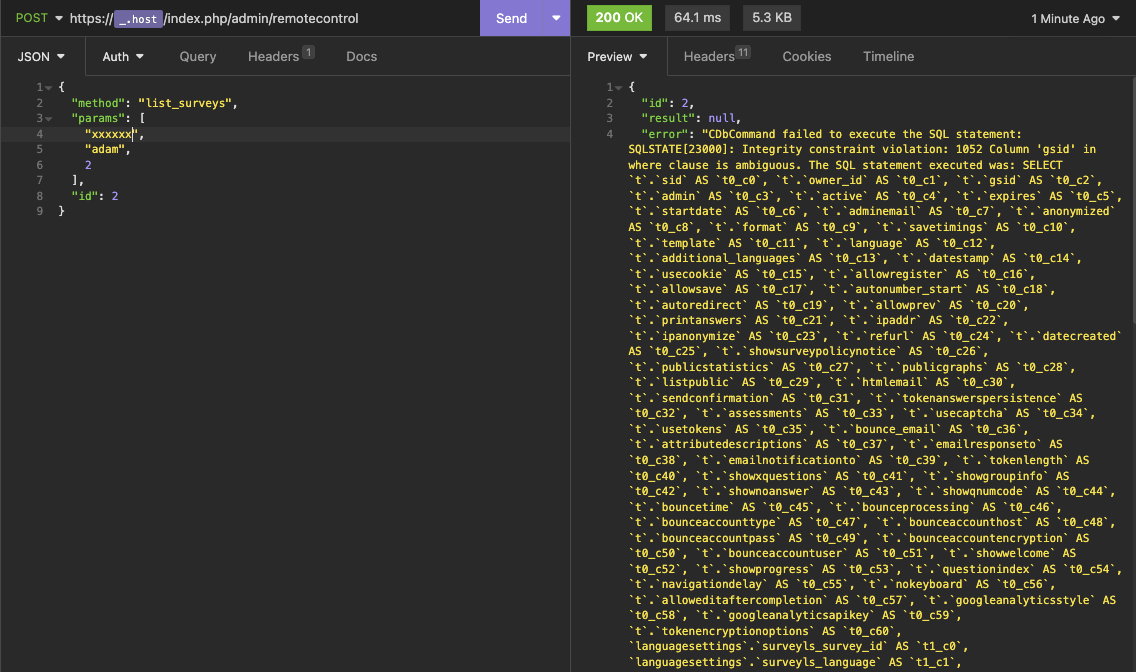Open the '1 Minute Ago' response history
Viewport: 1136px width, 672px height.
(1074, 19)
